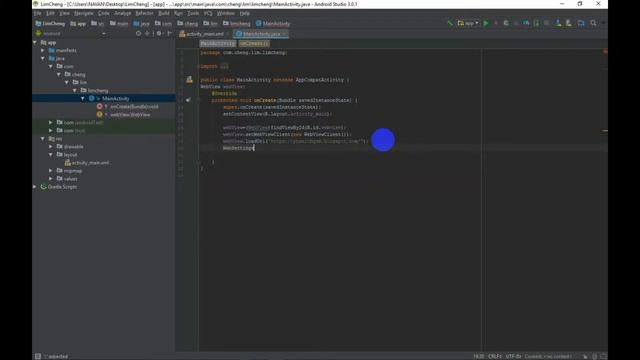
Task: Expand the Gradle Scripts node
Action: point(35,187)
